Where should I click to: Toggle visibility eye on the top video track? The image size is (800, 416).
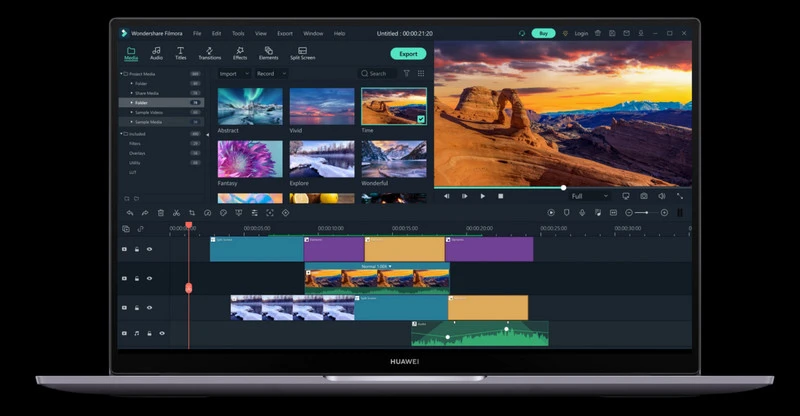[150, 249]
